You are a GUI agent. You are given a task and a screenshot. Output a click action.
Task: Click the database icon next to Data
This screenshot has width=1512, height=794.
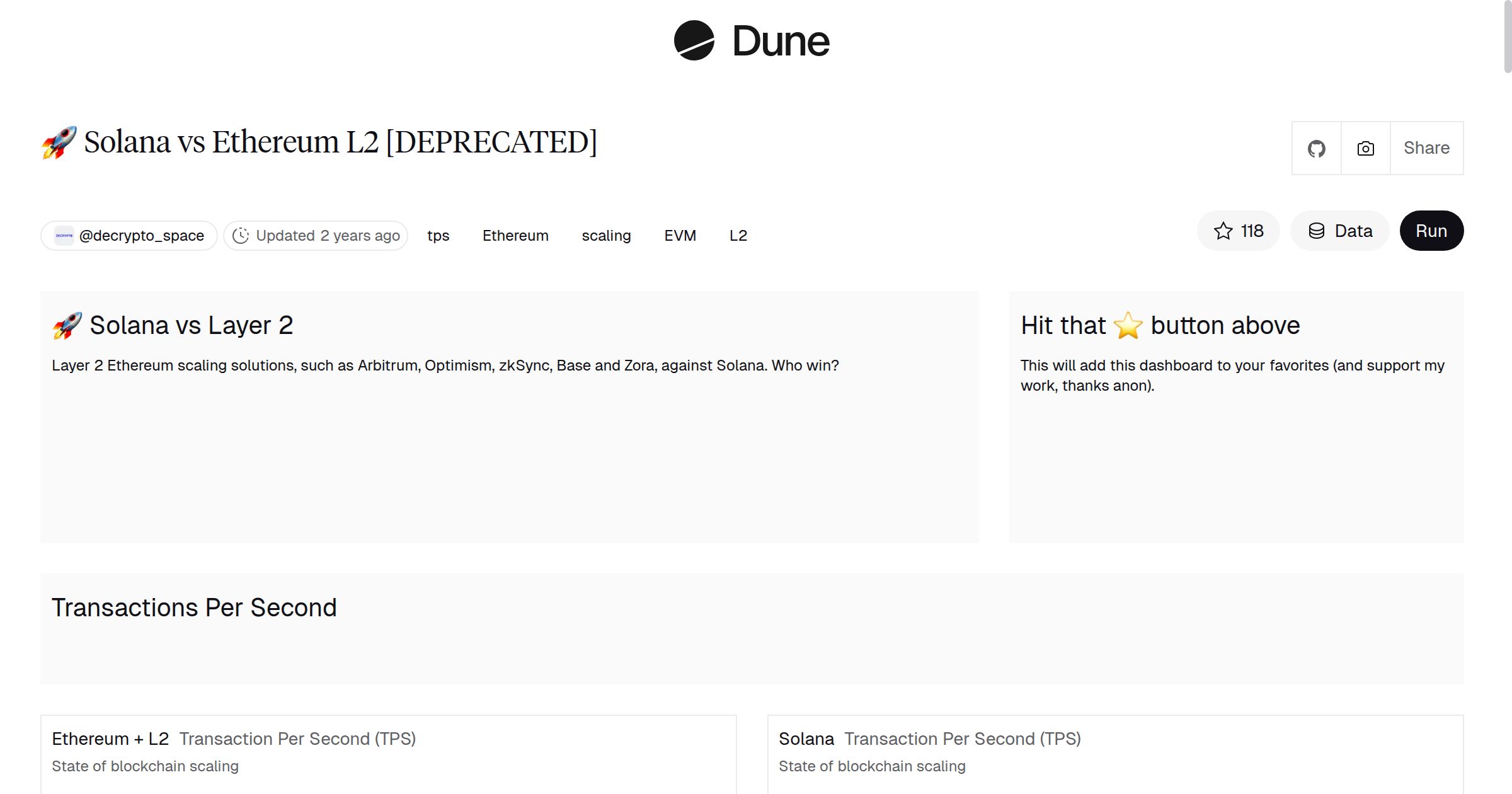point(1317,231)
